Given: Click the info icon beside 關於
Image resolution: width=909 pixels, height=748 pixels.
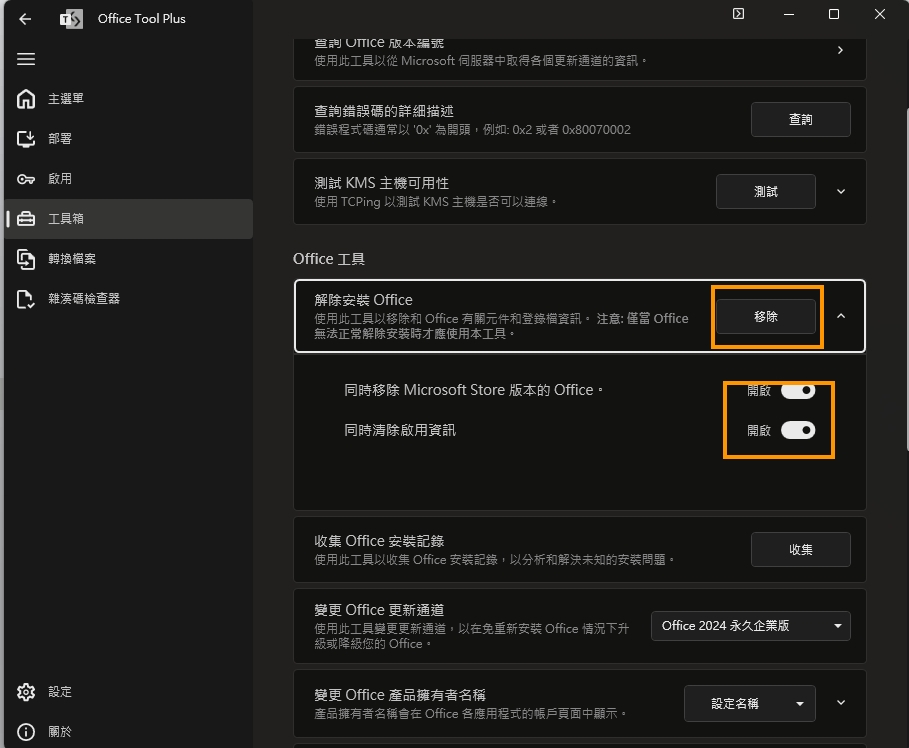Looking at the screenshot, I should point(26,732).
